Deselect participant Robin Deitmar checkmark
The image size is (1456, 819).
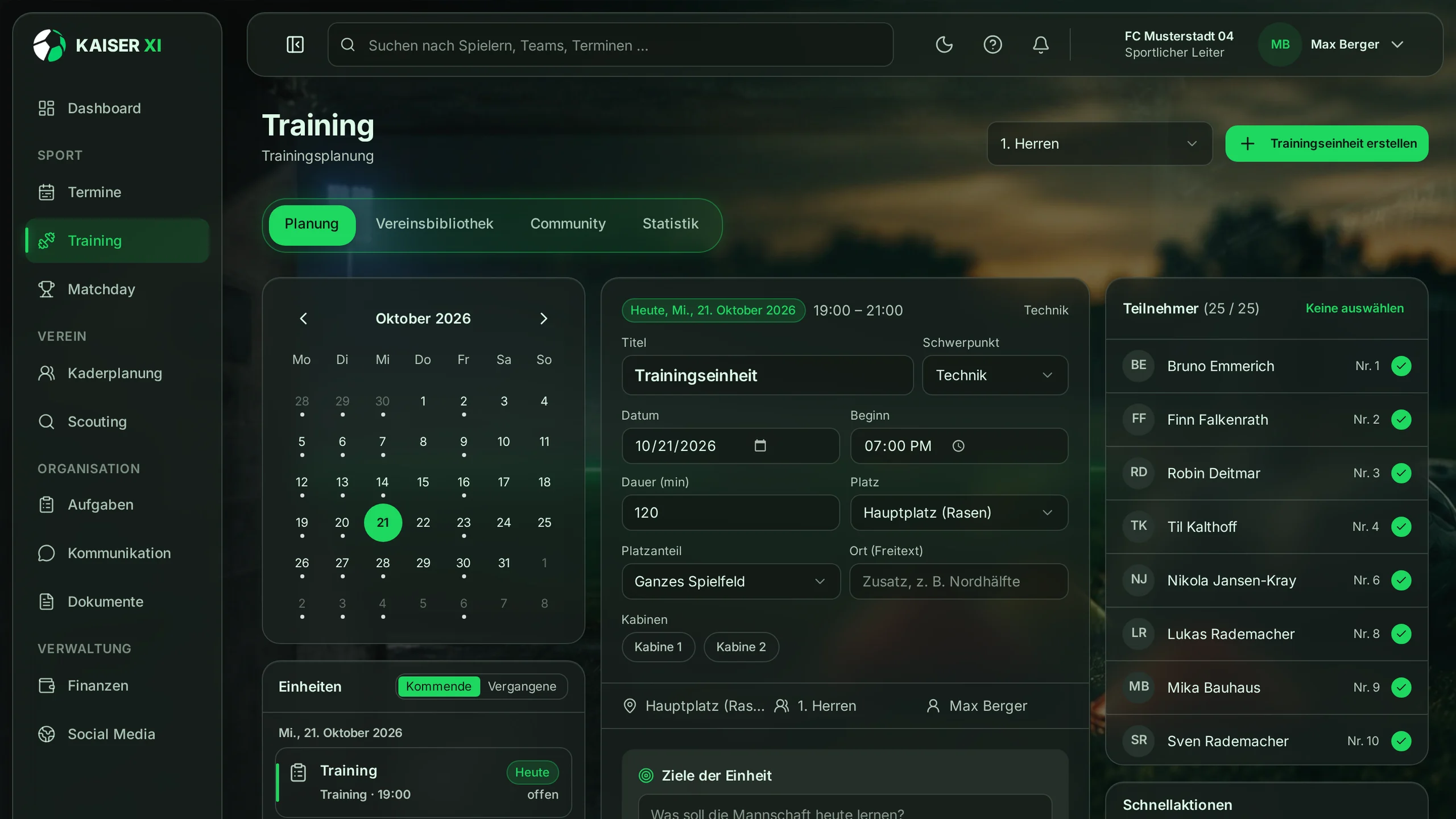coord(1401,473)
